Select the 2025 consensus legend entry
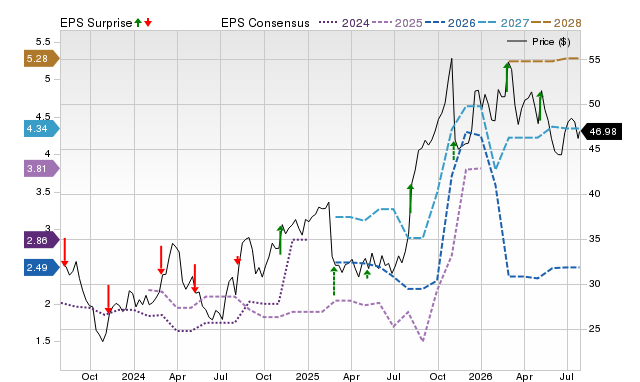The image size is (640, 382). point(397,23)
